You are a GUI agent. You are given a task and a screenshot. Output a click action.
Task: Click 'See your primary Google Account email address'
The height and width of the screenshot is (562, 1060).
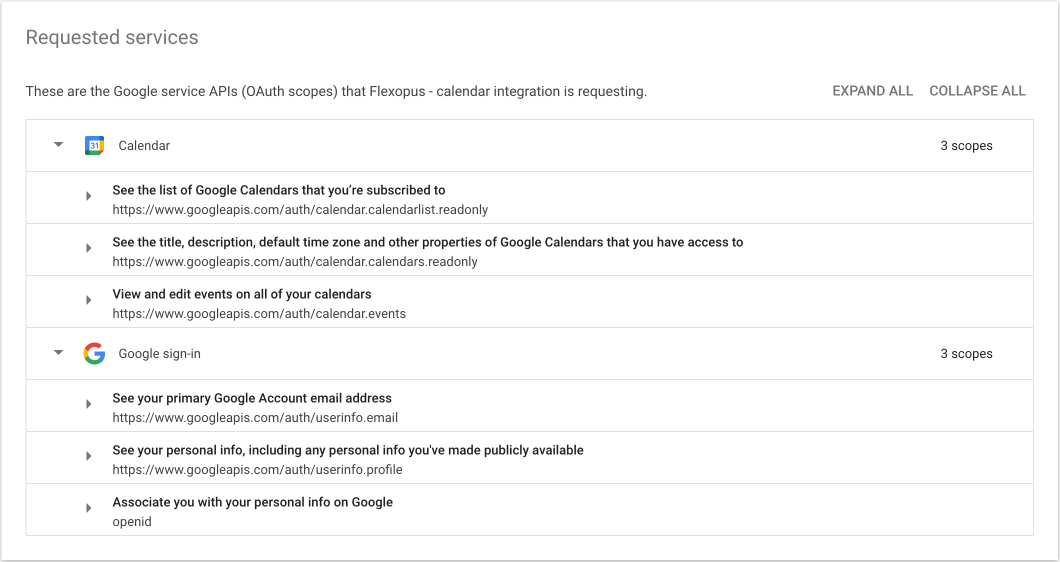(x=252, y=398)
